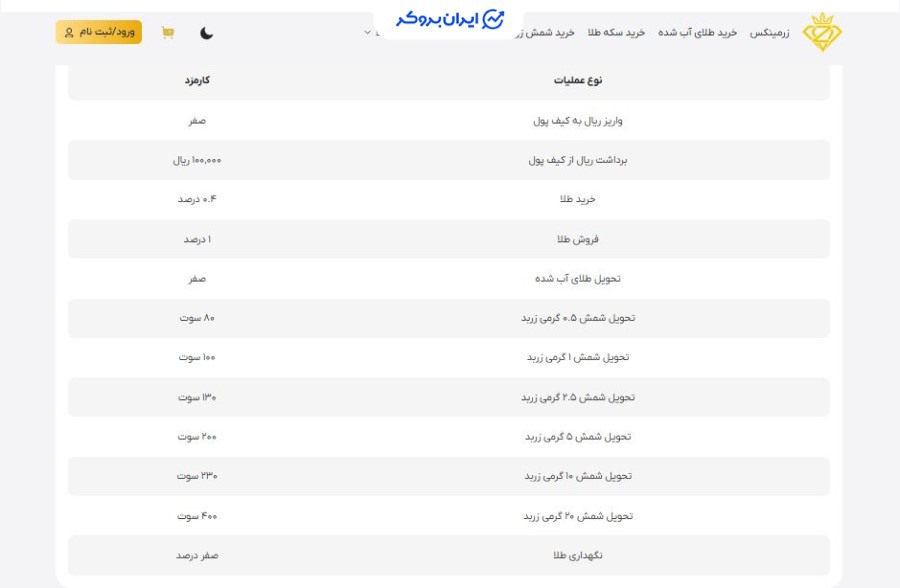Image resolution: width=900 pixels, height=588 pixels.
Task: Click the واریز ریال به کیف پول row label
Action: click(578, 121)
